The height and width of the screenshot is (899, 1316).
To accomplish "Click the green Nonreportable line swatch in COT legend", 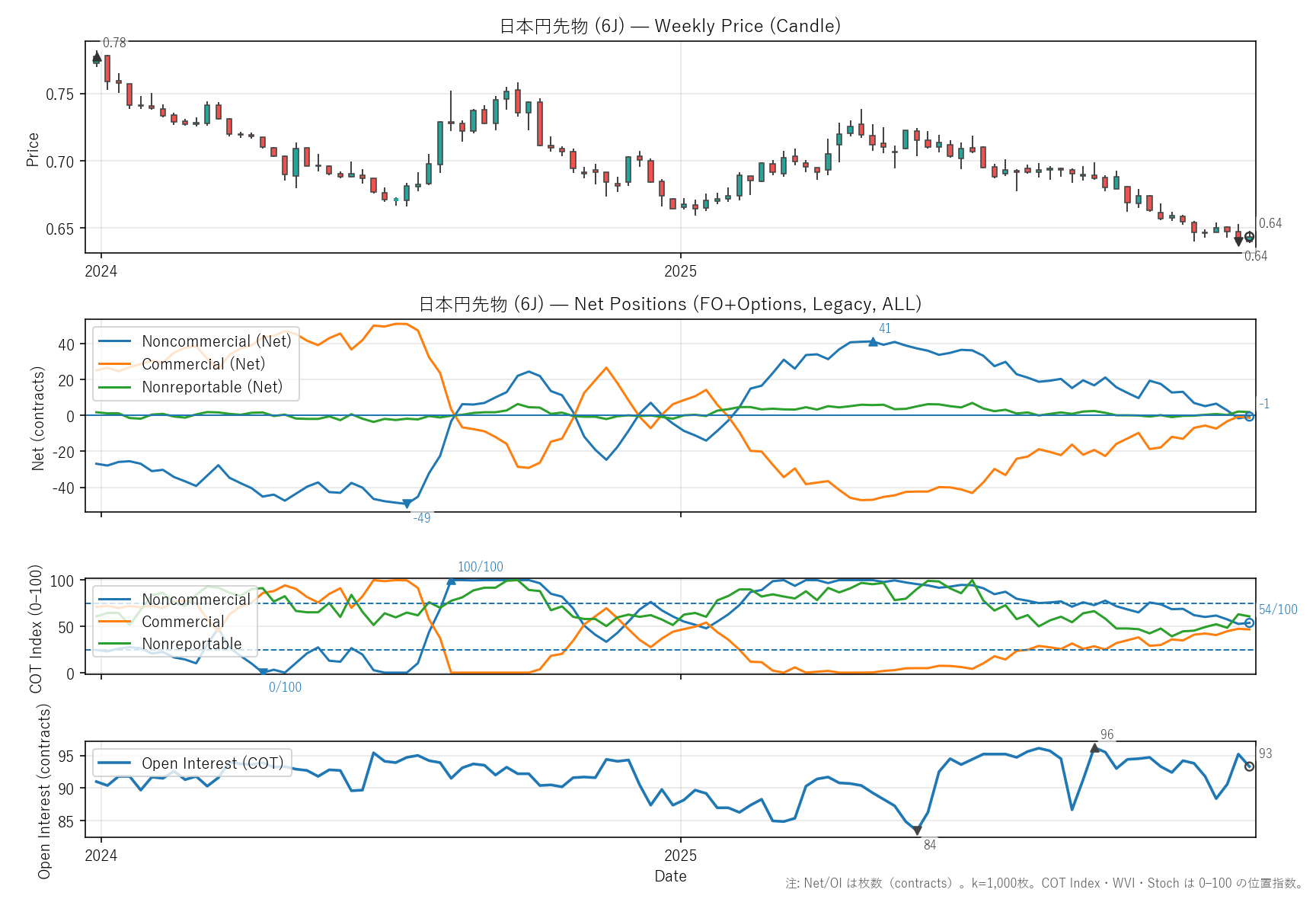I will click(114, 644).
